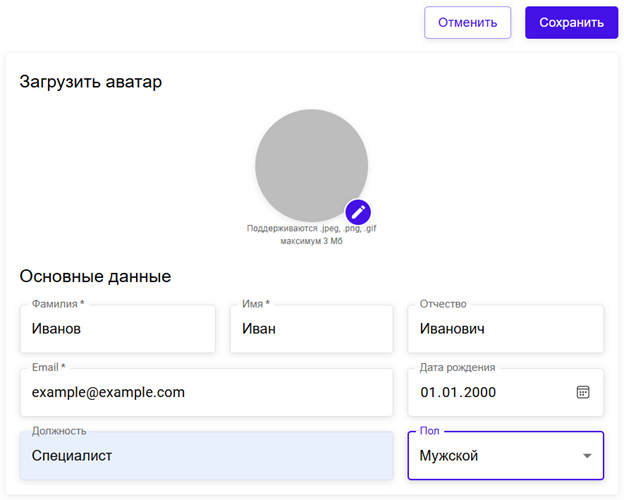Click the pencil edit avatar icon
Viewport: 624px width, 500px height.
pos(358,212)
